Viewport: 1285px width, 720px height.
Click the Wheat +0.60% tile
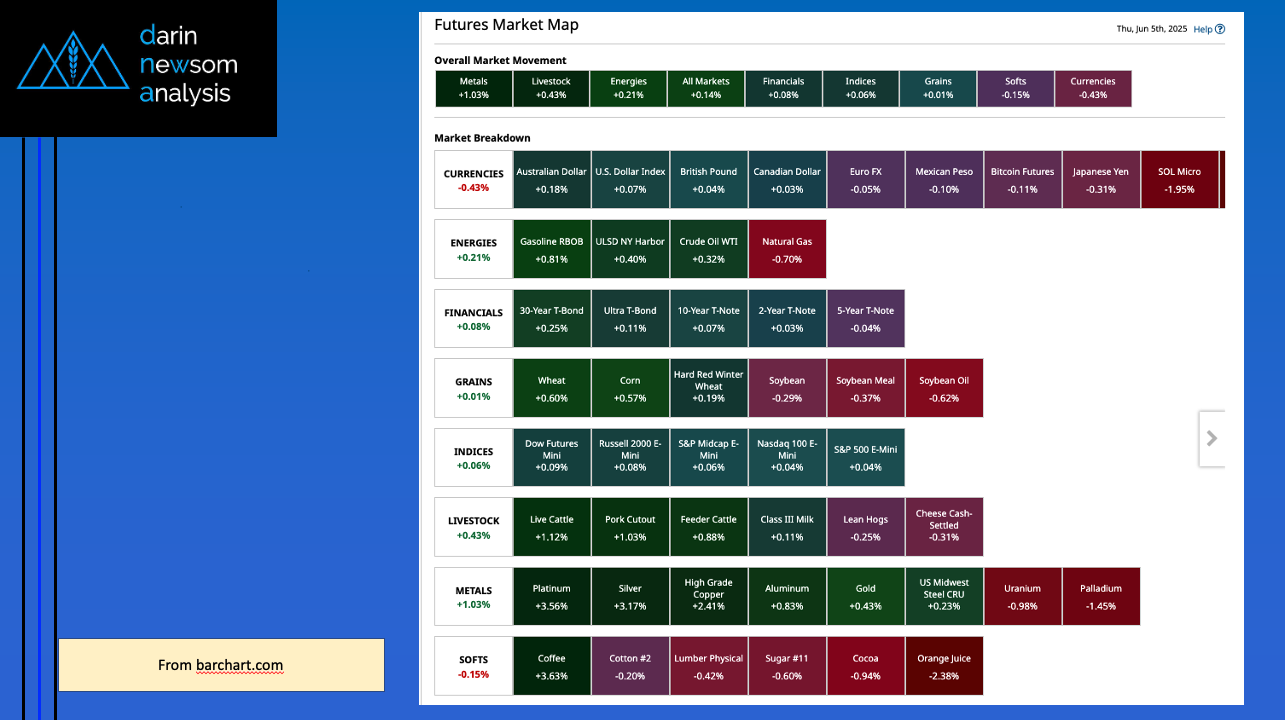tap(551, 388)
